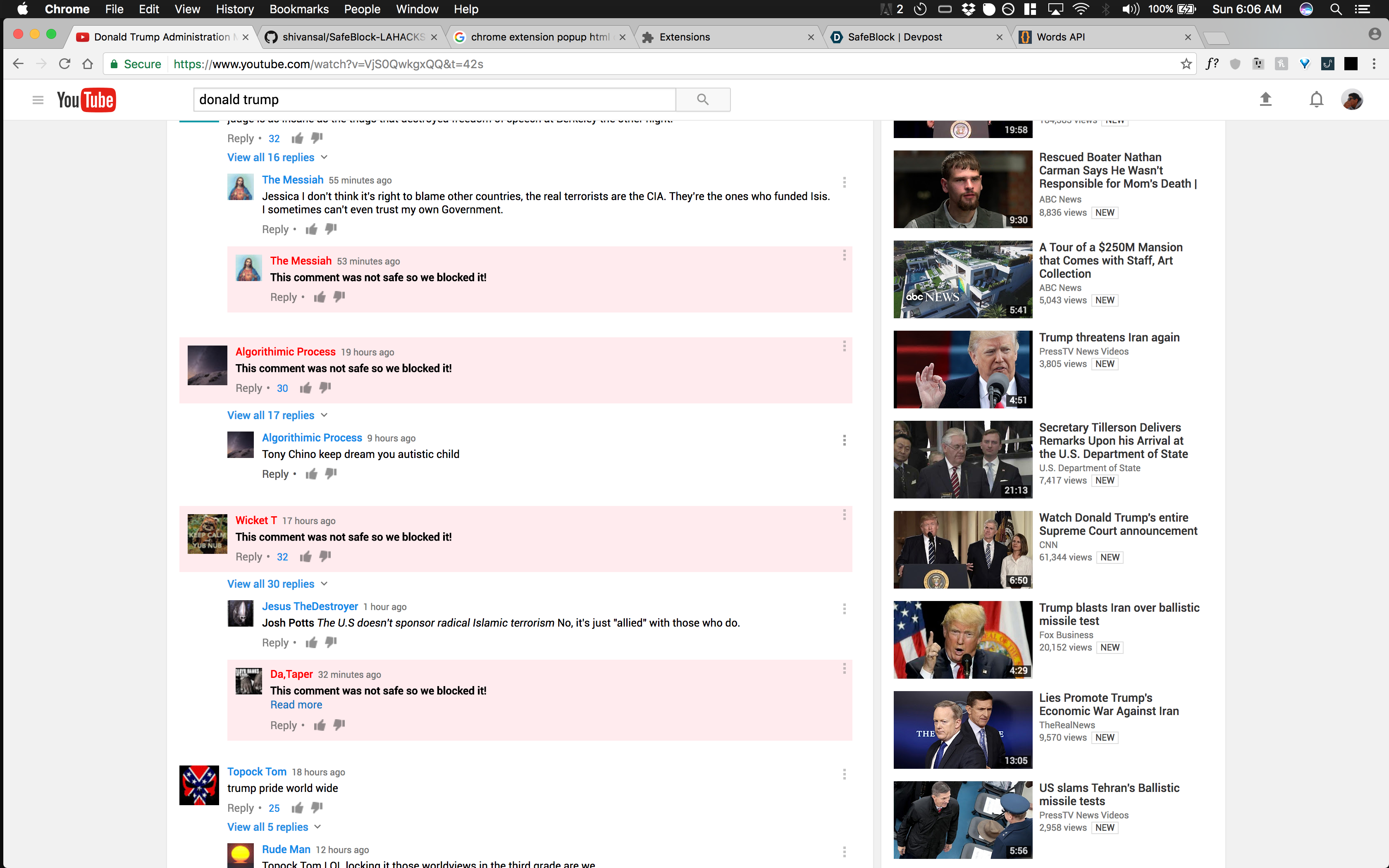Open the YouTube notifications bell
This screenshot has height=868, width=1389.
(x=1316, y=99)
